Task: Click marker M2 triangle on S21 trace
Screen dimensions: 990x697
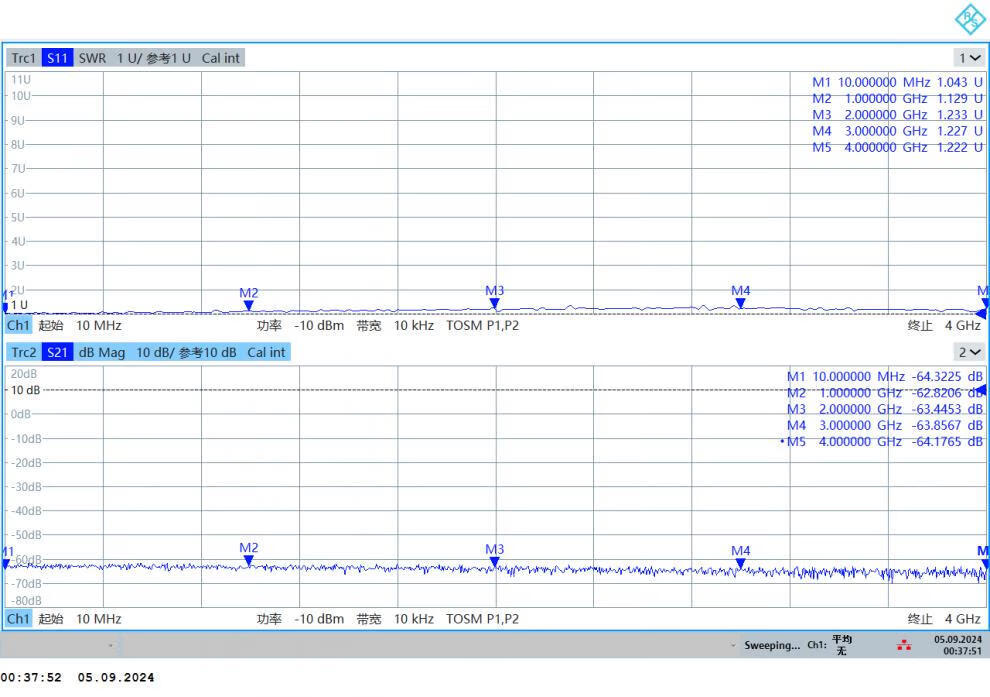Action: coord(248,561)
